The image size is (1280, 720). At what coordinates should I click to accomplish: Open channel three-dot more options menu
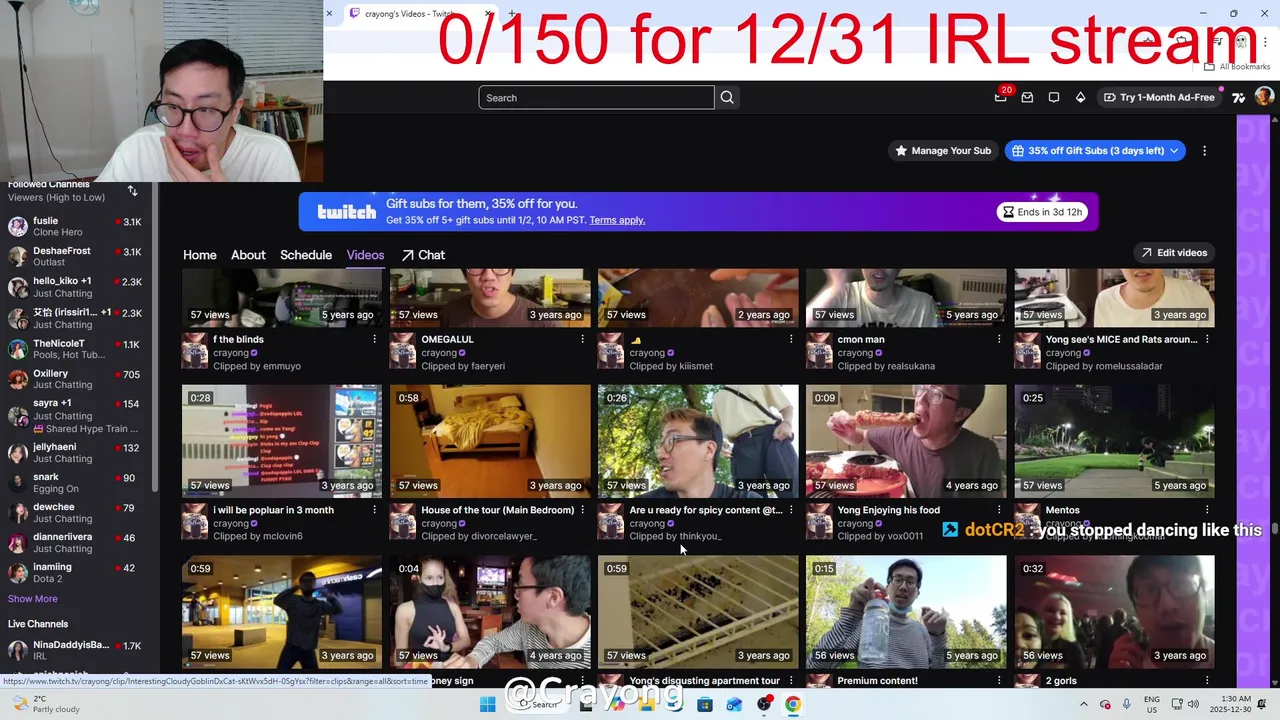(x=1204, y=151)
